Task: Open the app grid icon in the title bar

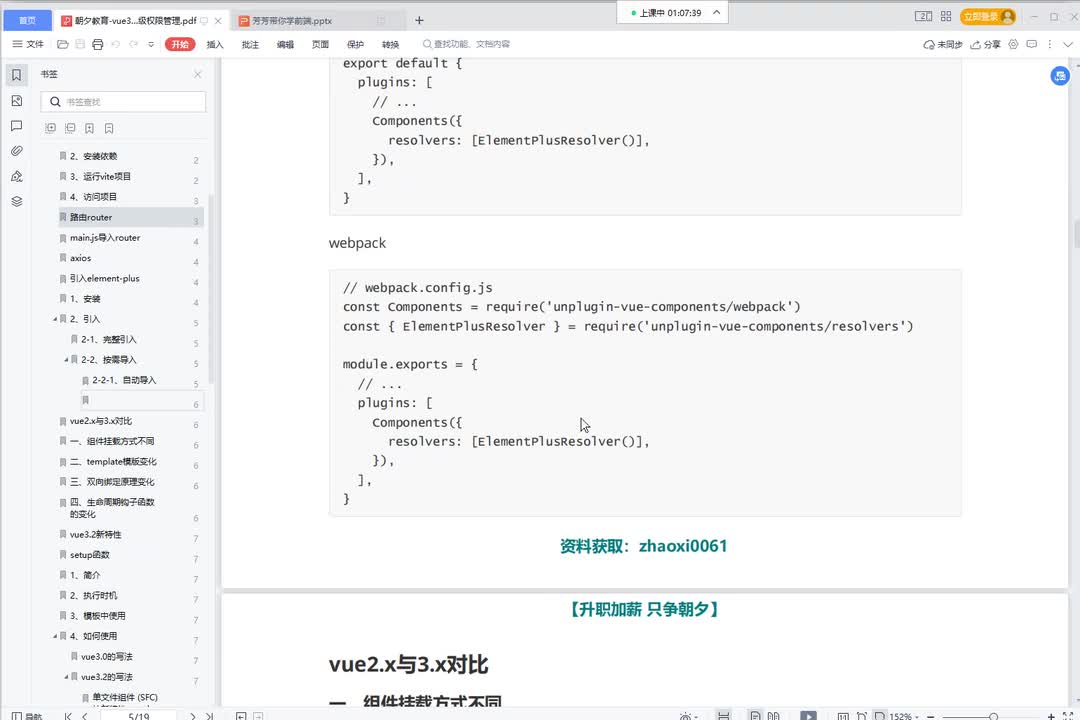Action: (946, 17)
